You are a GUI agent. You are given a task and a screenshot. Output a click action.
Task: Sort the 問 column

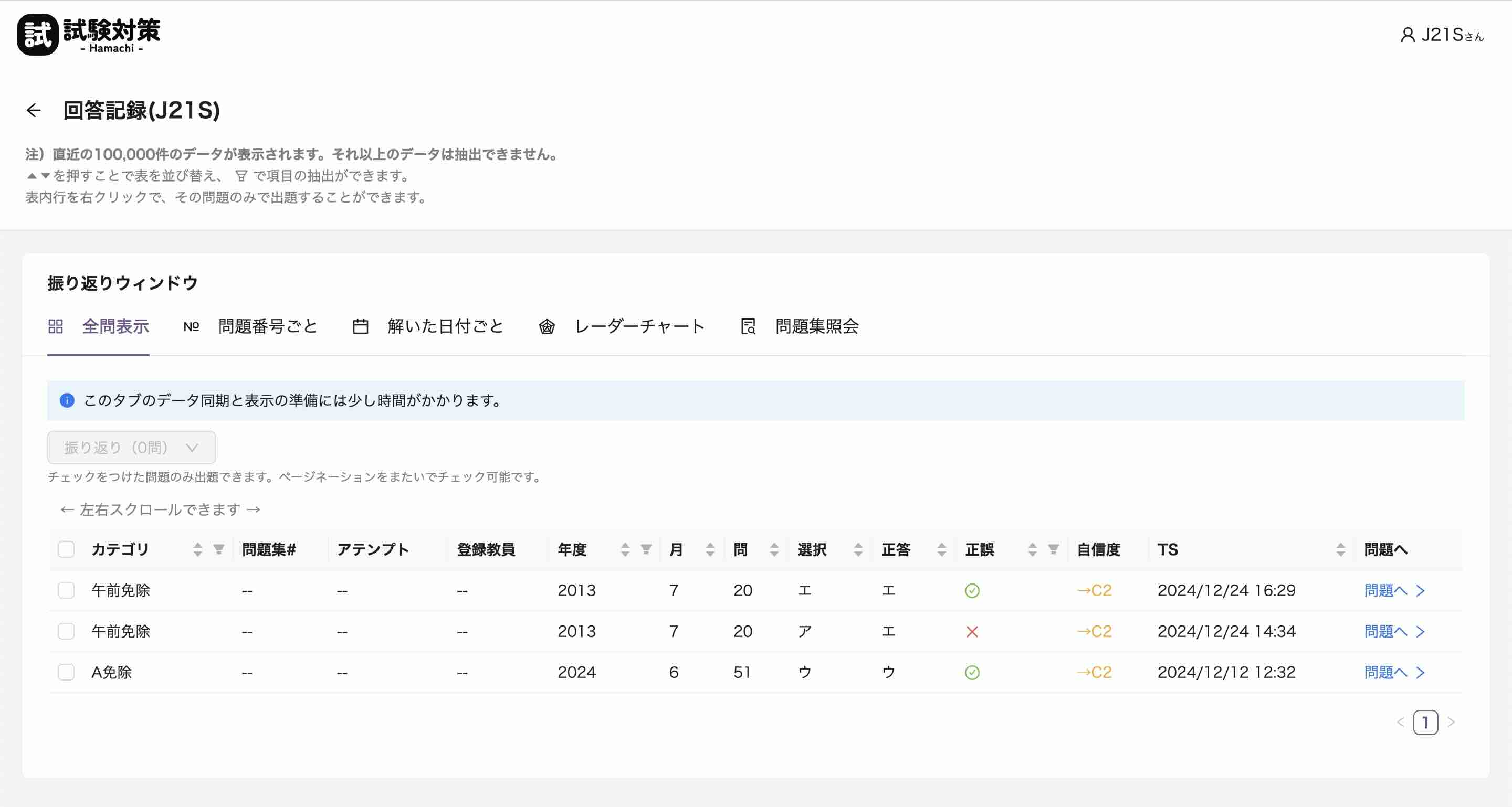pos(774,549)
